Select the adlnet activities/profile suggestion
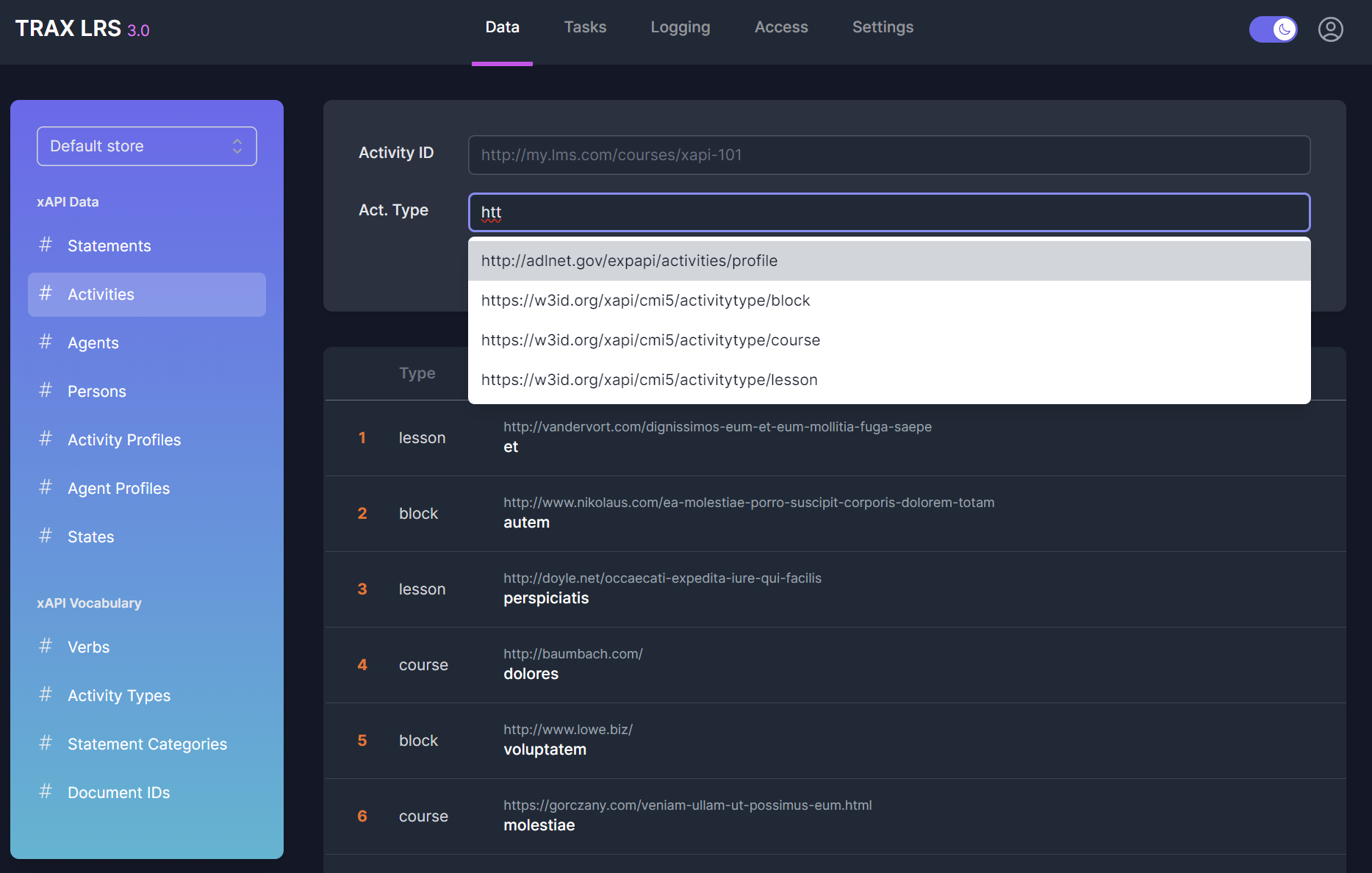The width and height of the screenshot is (1372, 873). point(629,261)
